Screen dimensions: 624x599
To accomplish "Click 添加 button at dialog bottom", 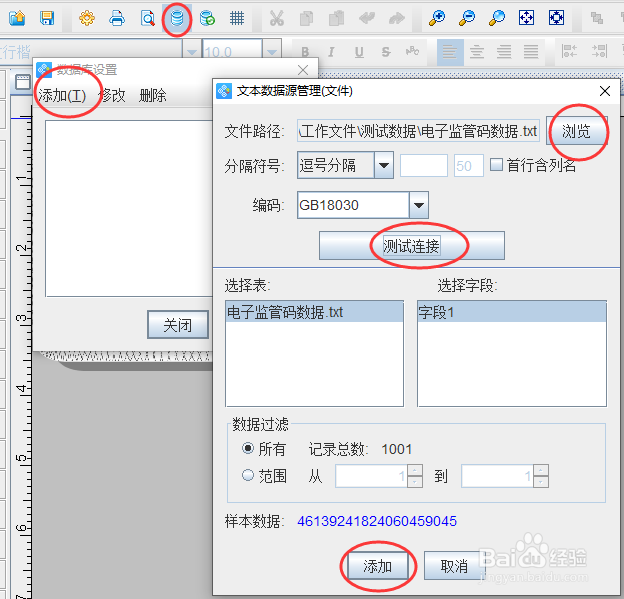I will 378,566.
